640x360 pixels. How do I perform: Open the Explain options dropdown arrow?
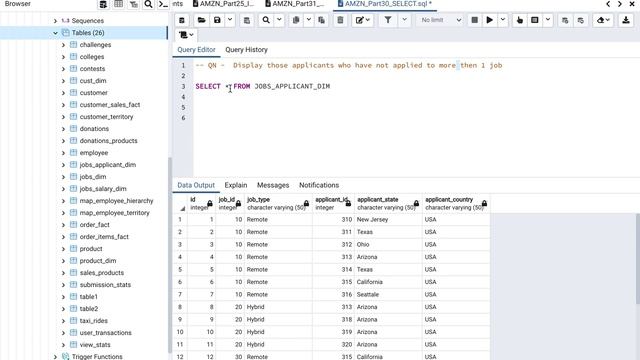(548, 20)
